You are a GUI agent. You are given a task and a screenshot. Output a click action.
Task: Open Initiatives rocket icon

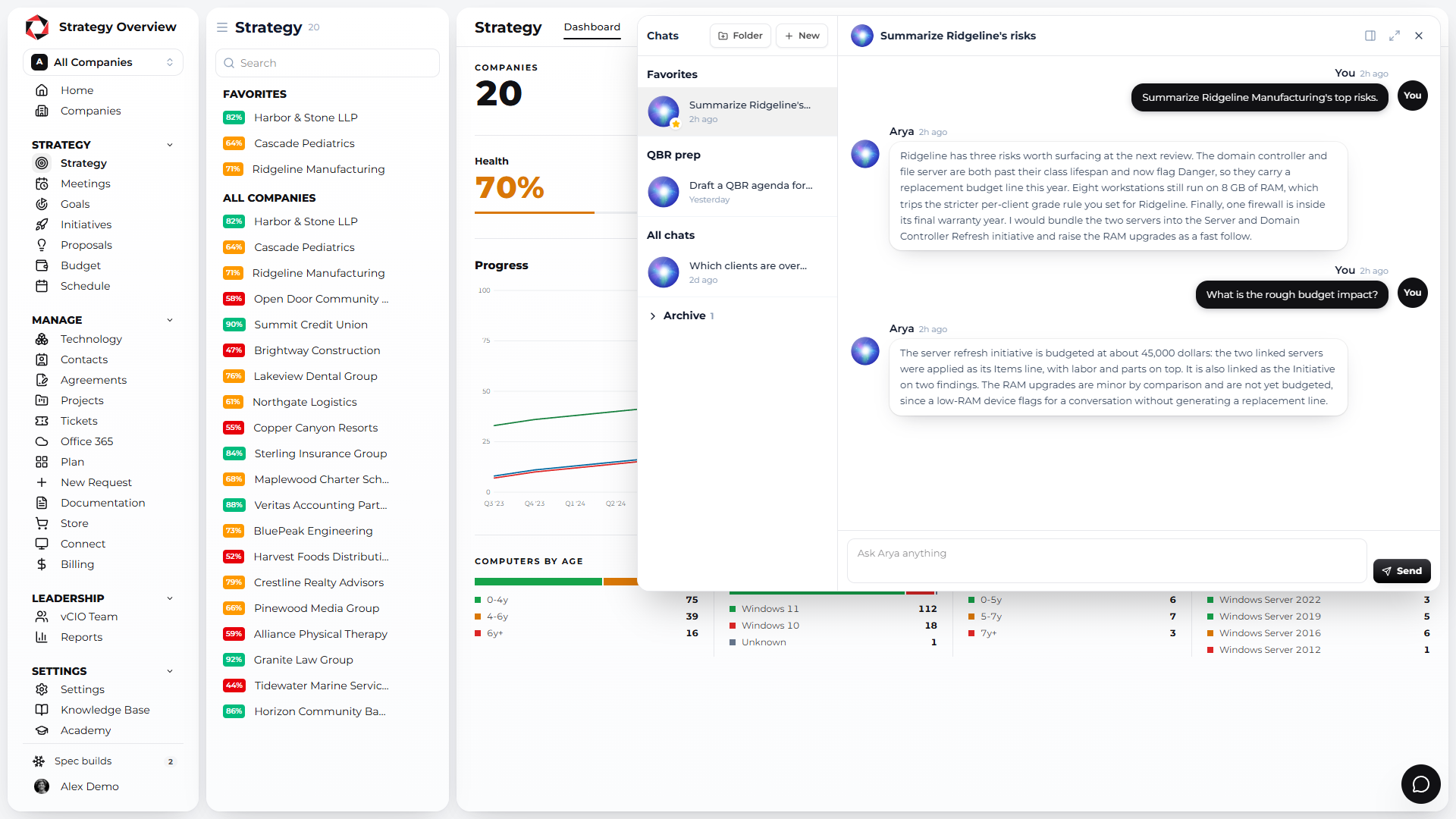(x=42, y=224)
